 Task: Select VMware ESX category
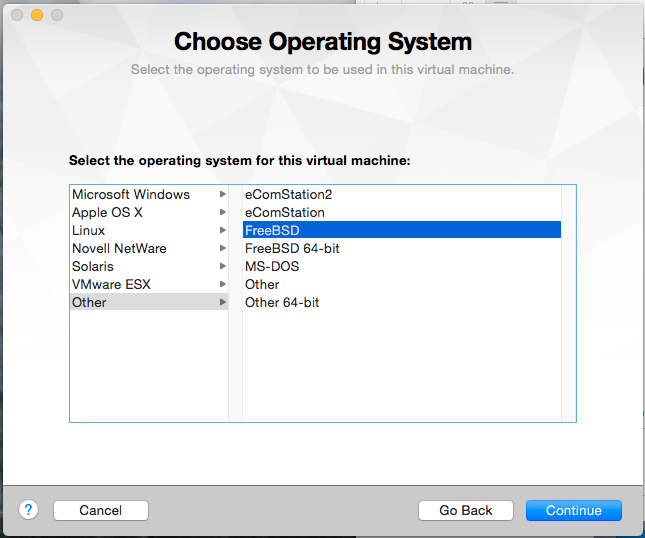(x=149, y=284)
